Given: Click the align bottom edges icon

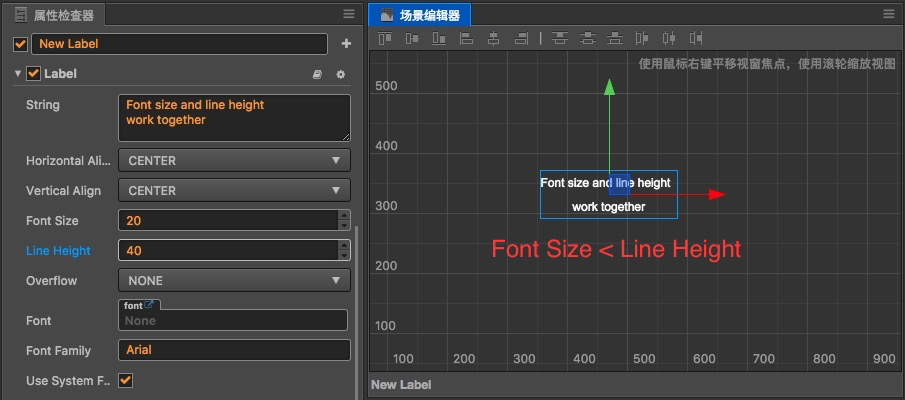Looking at the screenshot, I should click(x=439, y=39).
